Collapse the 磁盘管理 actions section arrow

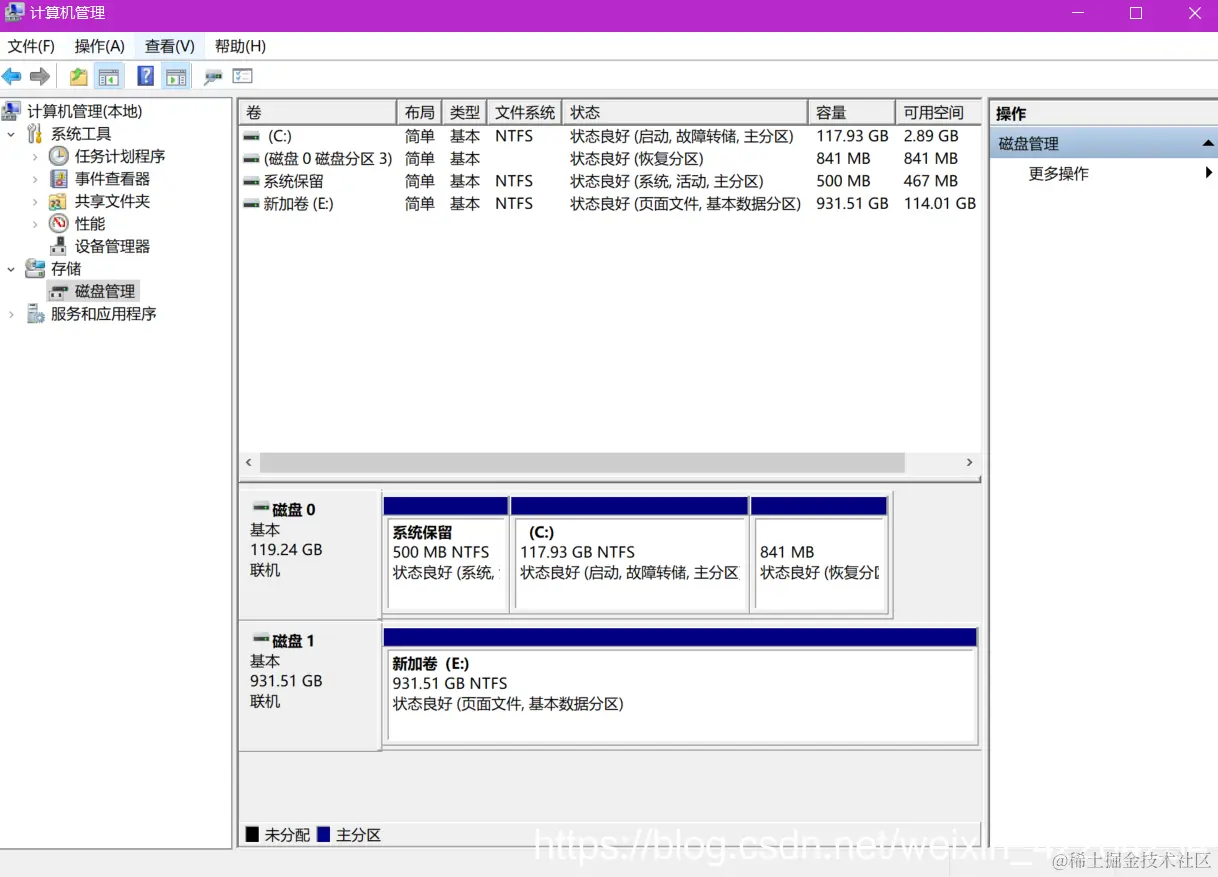click(1208, 144)
